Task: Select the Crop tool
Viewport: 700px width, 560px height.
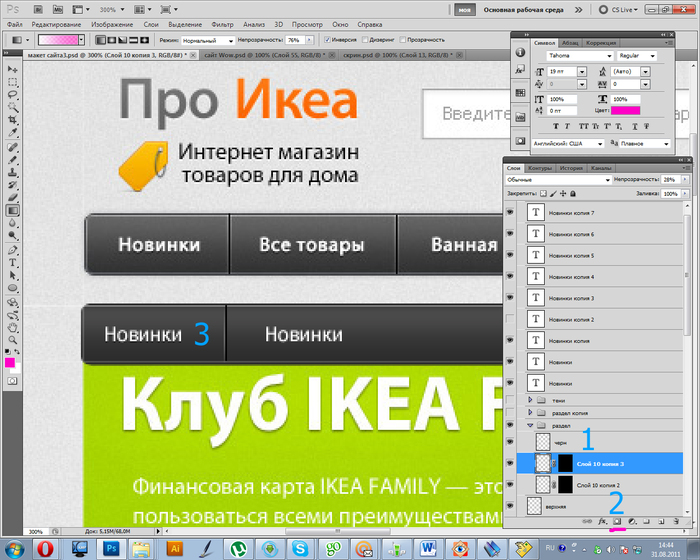Action: click(x=12, y=120)
